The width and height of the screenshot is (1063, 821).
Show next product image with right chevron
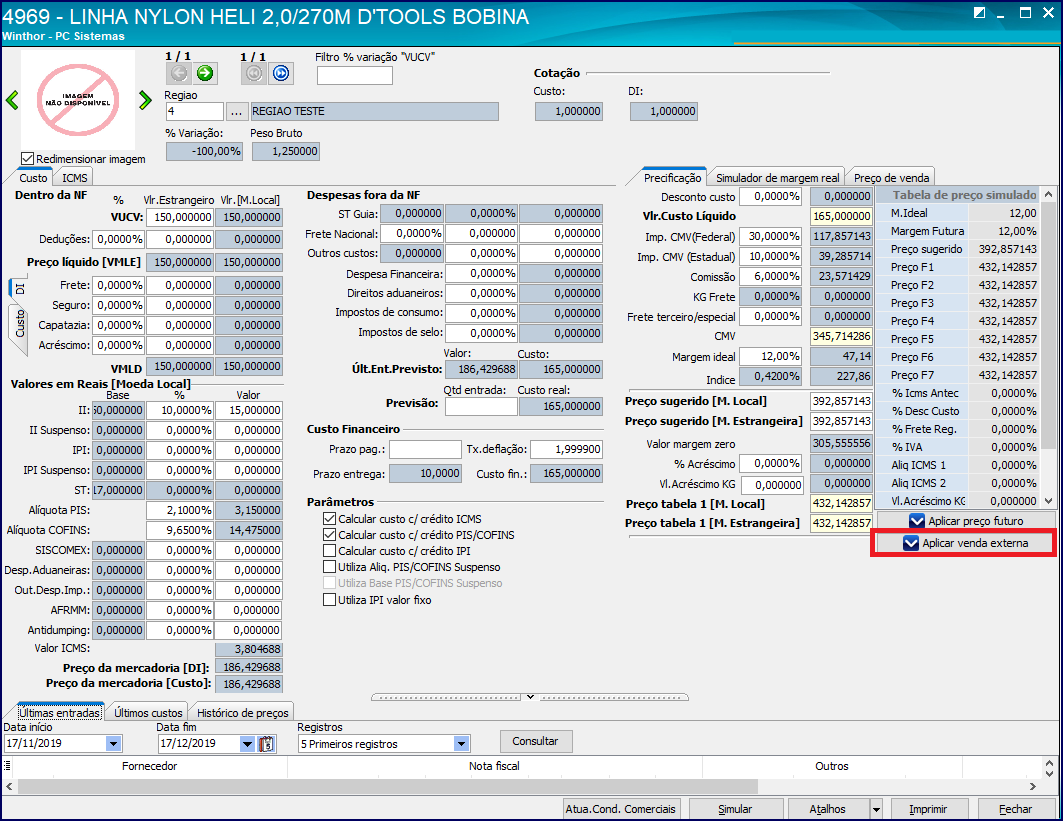[145, 100]
